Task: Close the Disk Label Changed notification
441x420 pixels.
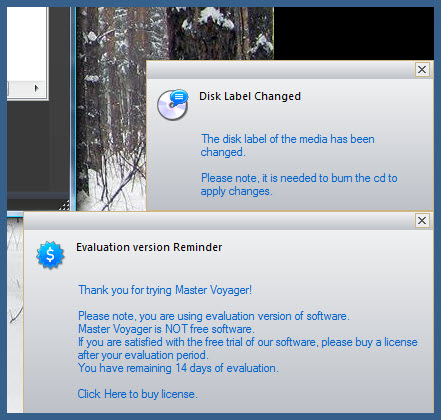Action: [x=422, y=70]
